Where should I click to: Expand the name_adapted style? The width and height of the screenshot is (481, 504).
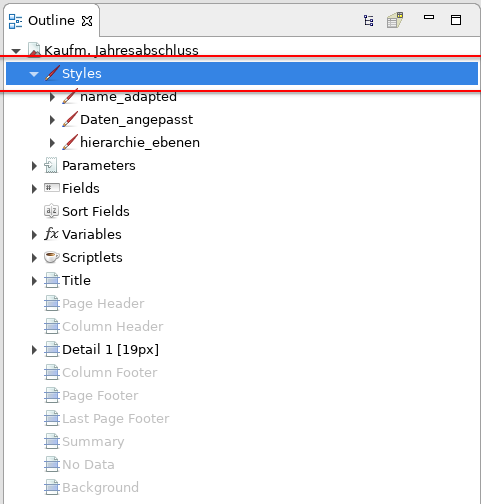[x=52, y=97]
